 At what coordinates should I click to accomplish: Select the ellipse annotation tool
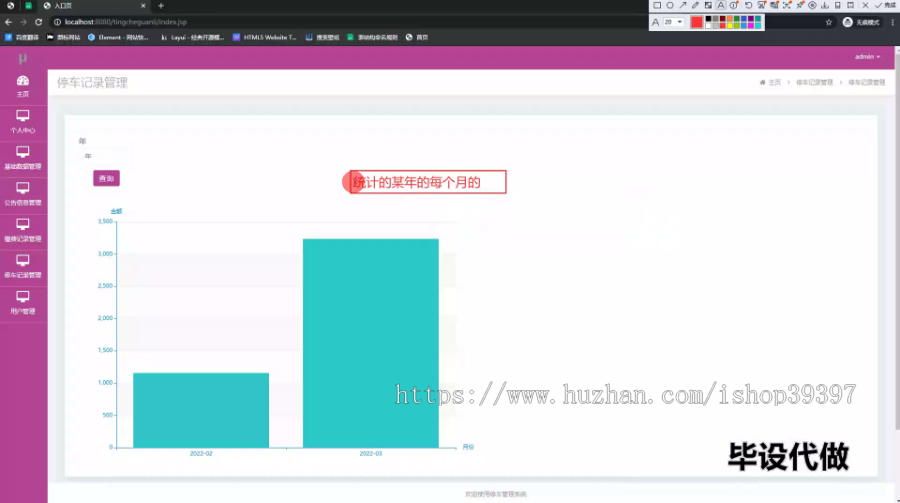point(670,5)
